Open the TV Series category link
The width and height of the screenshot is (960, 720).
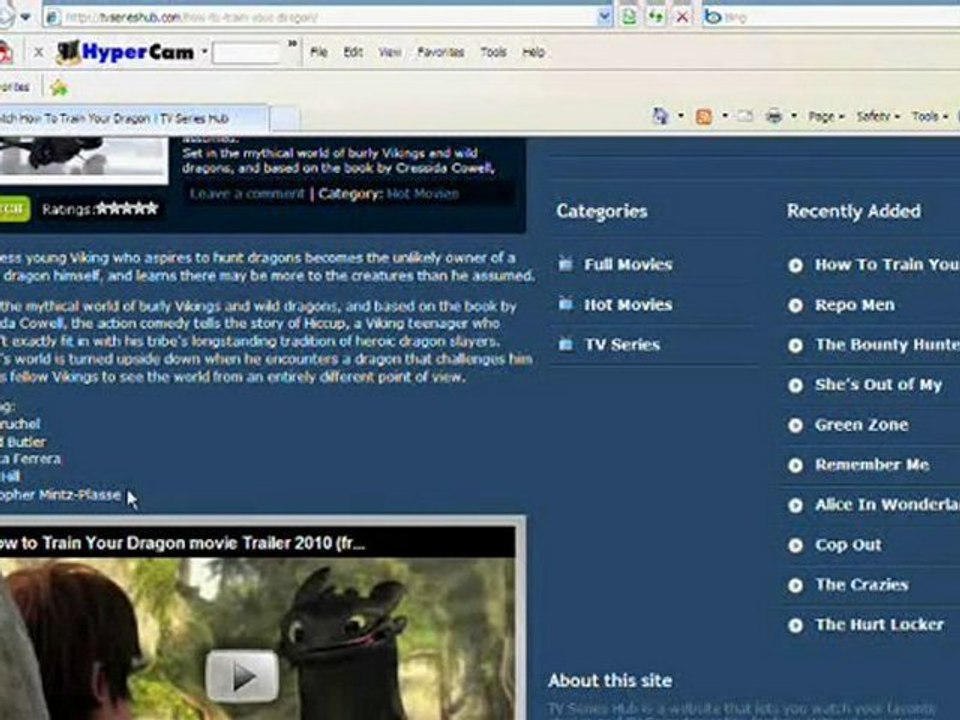(622, 345)
